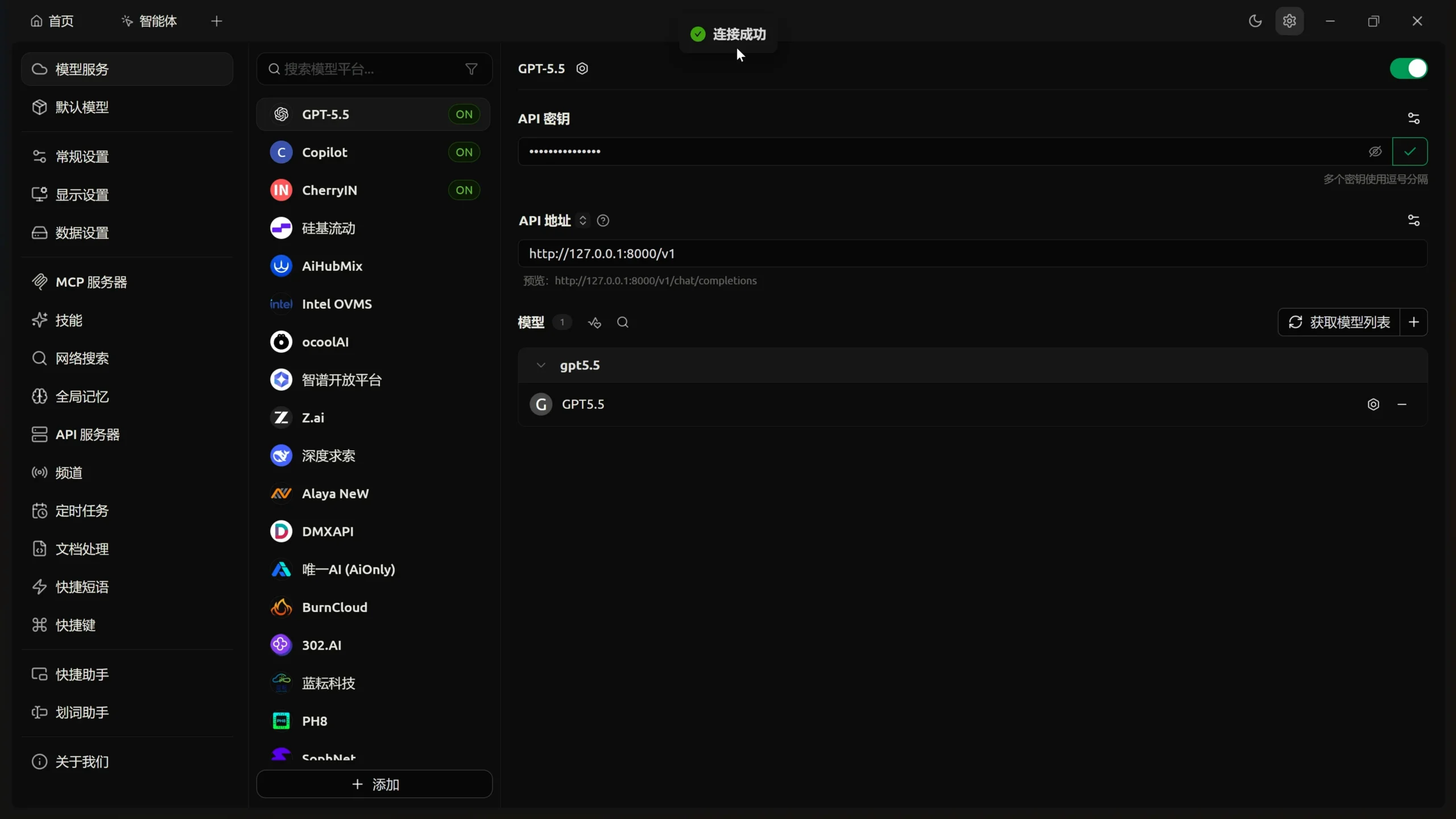Add a new tab with plus icon
This screenshot has width=1456, height=819.
(216, 21)
